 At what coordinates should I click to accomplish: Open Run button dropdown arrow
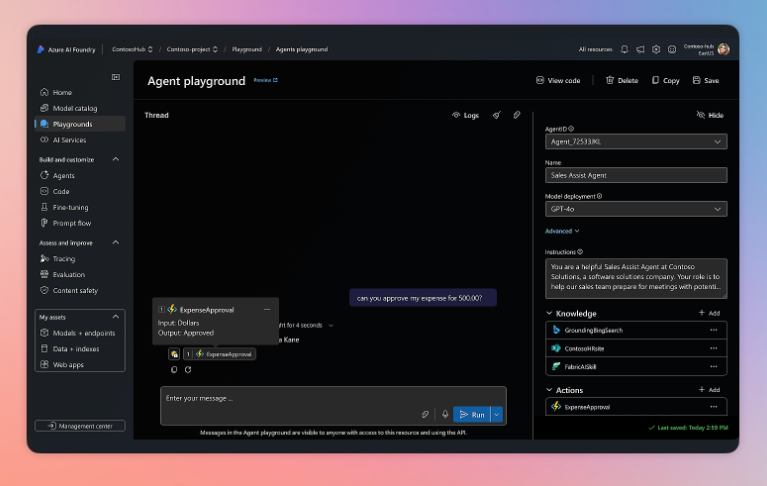click(x=497, y=415)
